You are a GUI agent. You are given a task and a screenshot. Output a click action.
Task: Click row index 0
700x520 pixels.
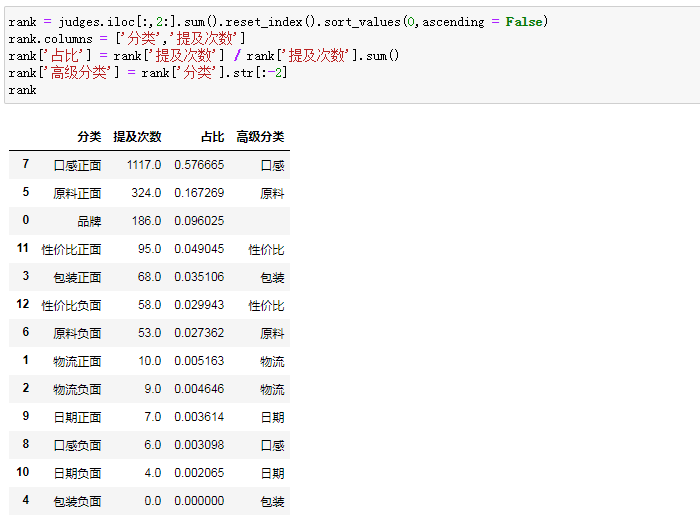coord(25,220)
